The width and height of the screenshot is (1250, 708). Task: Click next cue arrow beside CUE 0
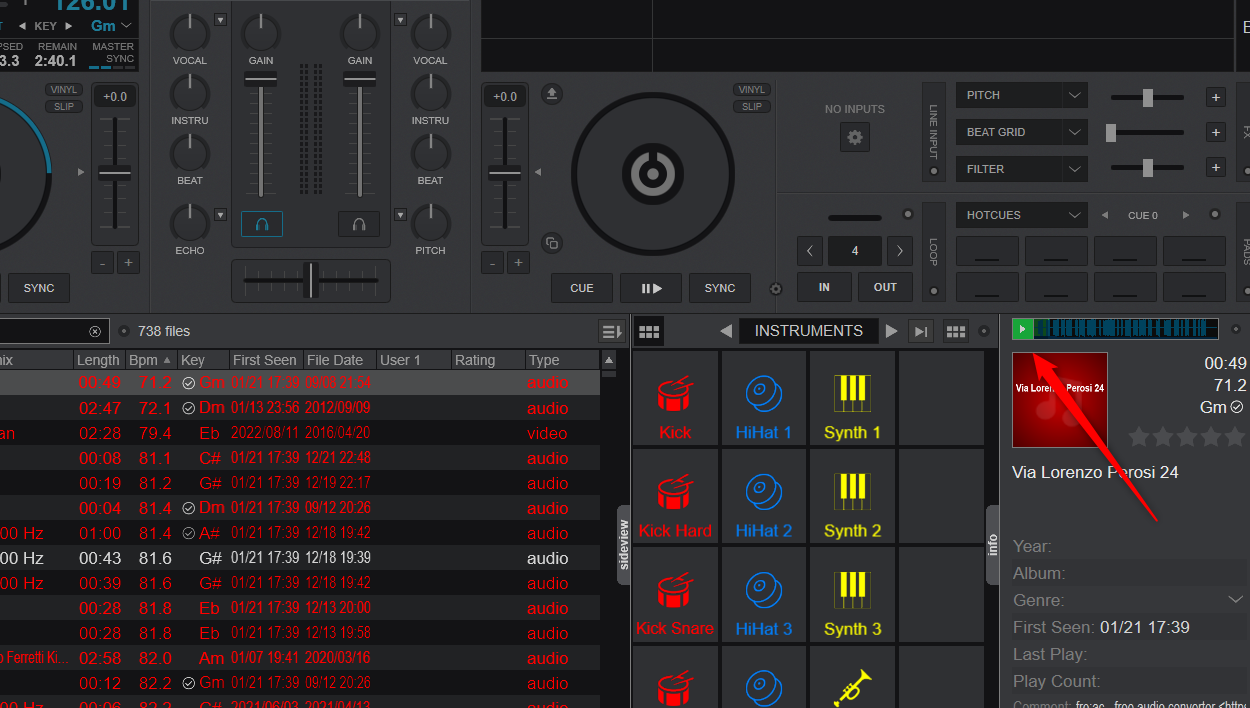pyautogui.click(x=1186, y=215)
